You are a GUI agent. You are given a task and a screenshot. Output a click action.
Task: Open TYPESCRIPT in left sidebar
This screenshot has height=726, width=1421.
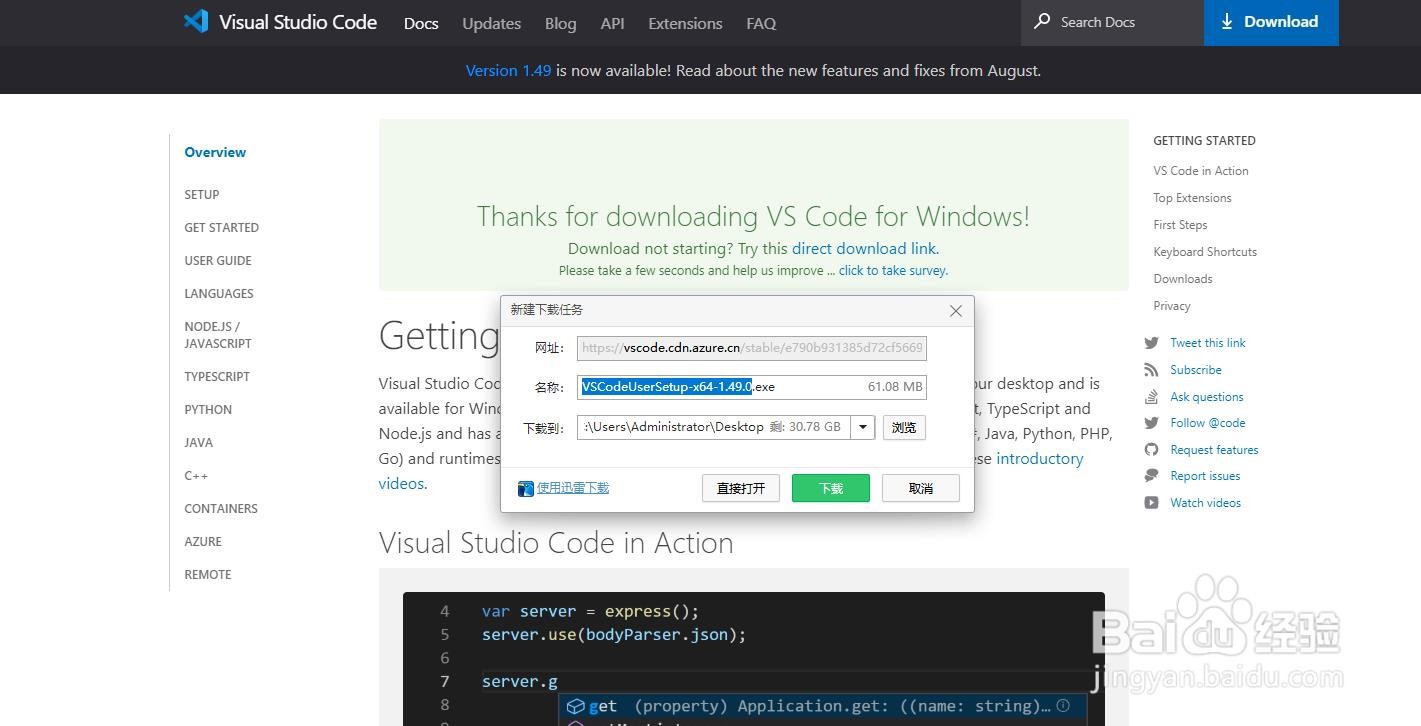click(x=217, y=376)
